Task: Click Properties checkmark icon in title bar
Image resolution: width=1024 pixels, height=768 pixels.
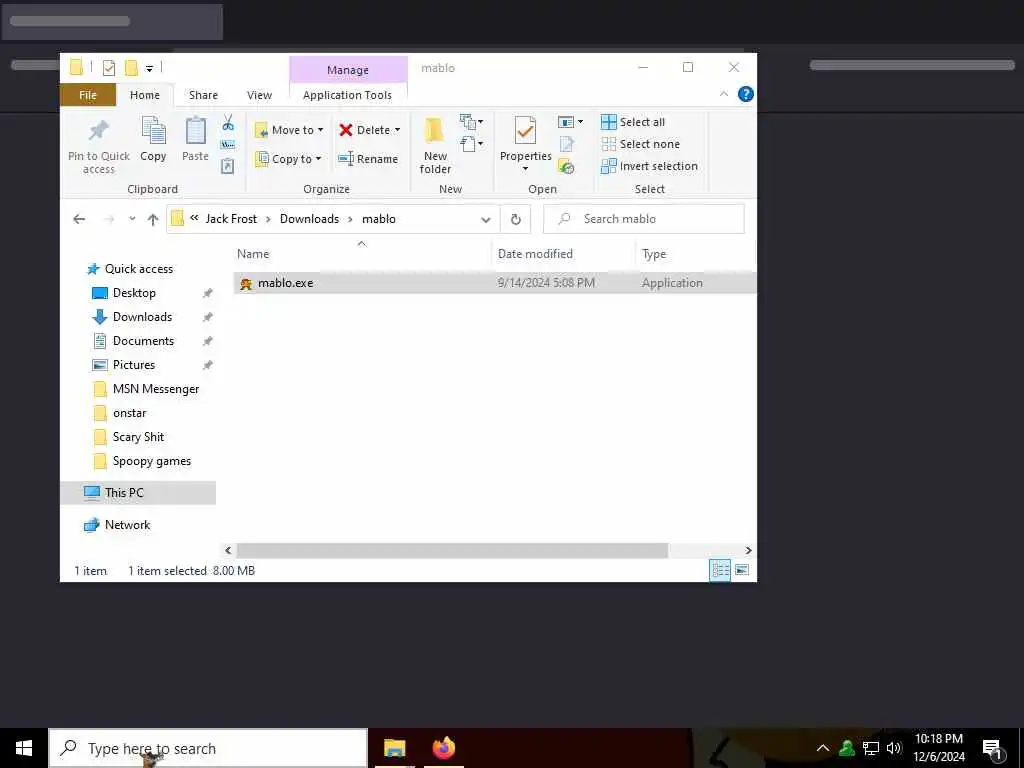Action: coord(108,67)
